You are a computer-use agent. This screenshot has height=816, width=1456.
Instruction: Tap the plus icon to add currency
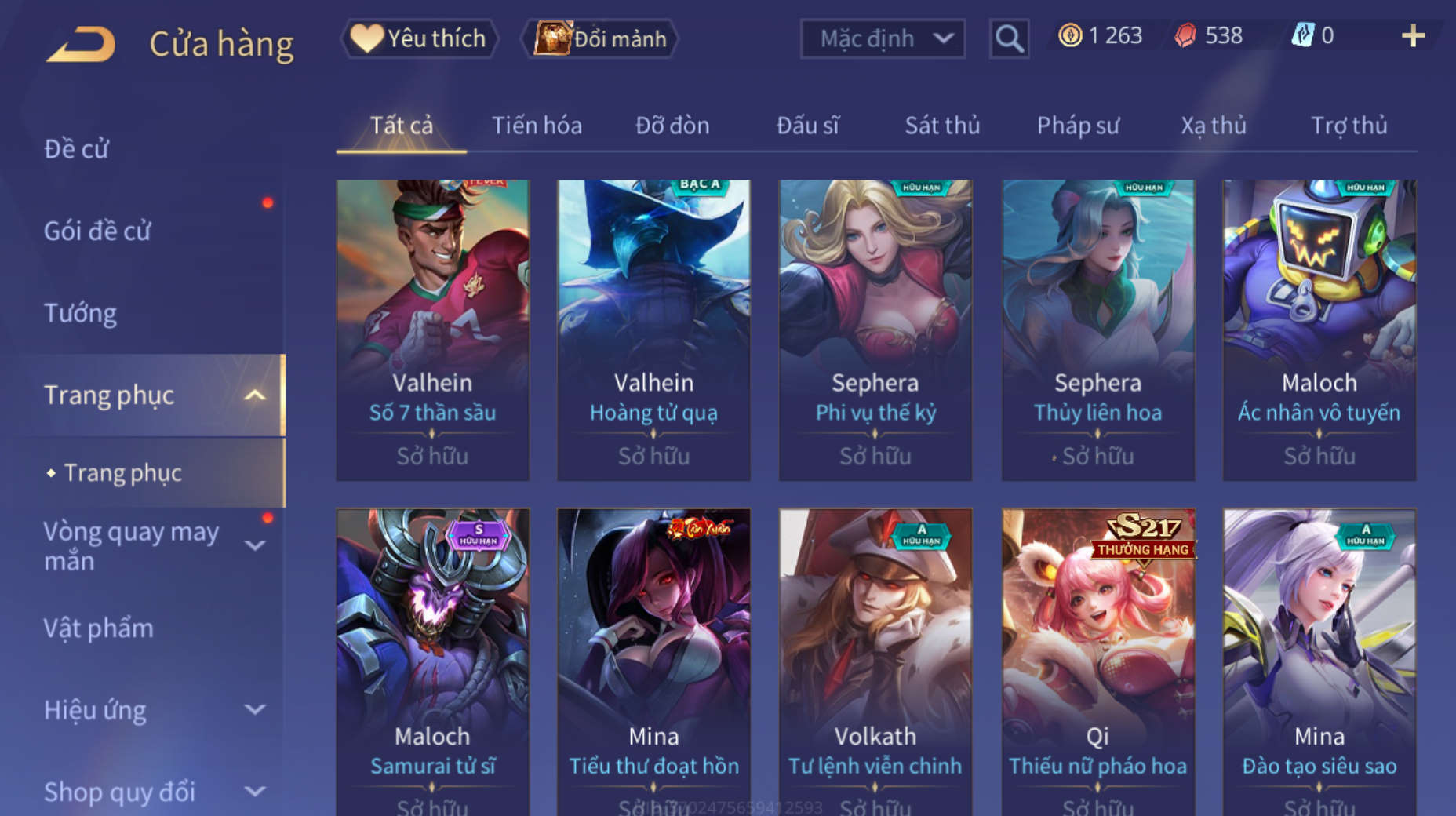point(1413,35)
